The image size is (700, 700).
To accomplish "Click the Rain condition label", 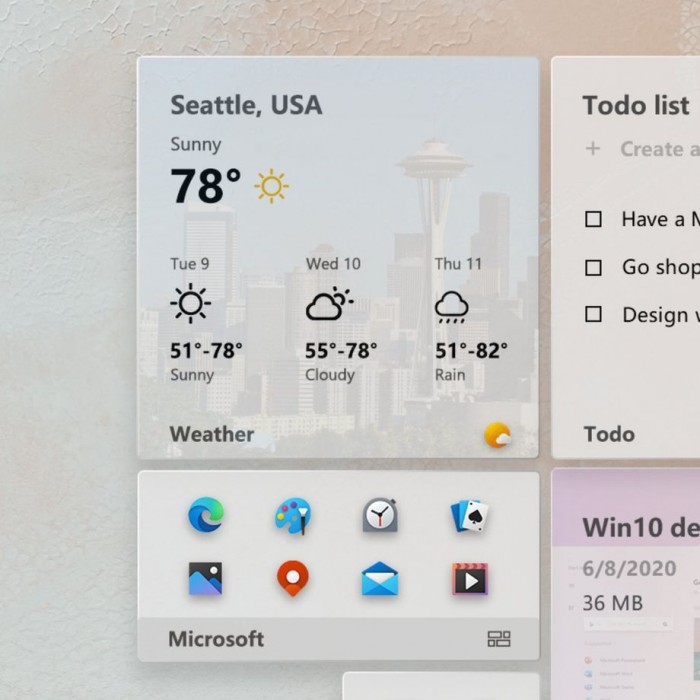I will (450, 375).
